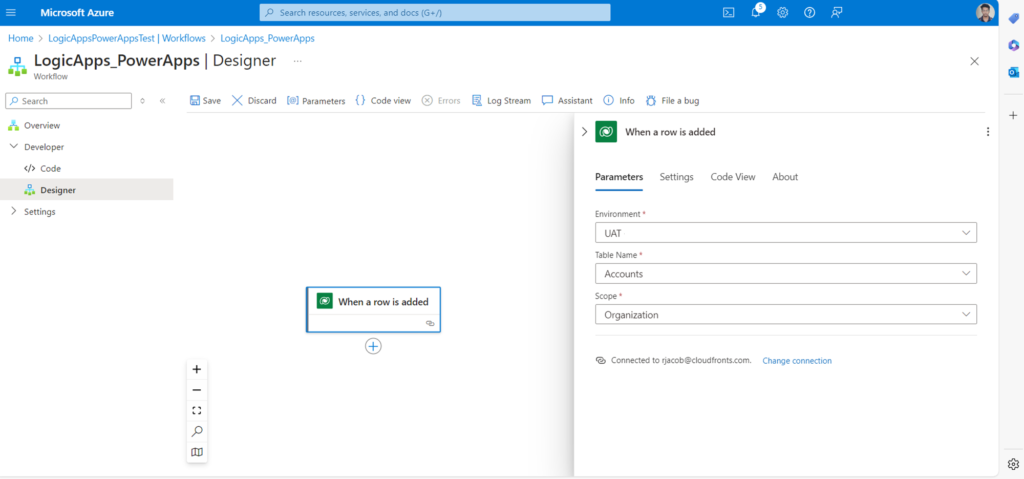Fit the workflow to view
The image size is (1024, 479).
(197, 410)
